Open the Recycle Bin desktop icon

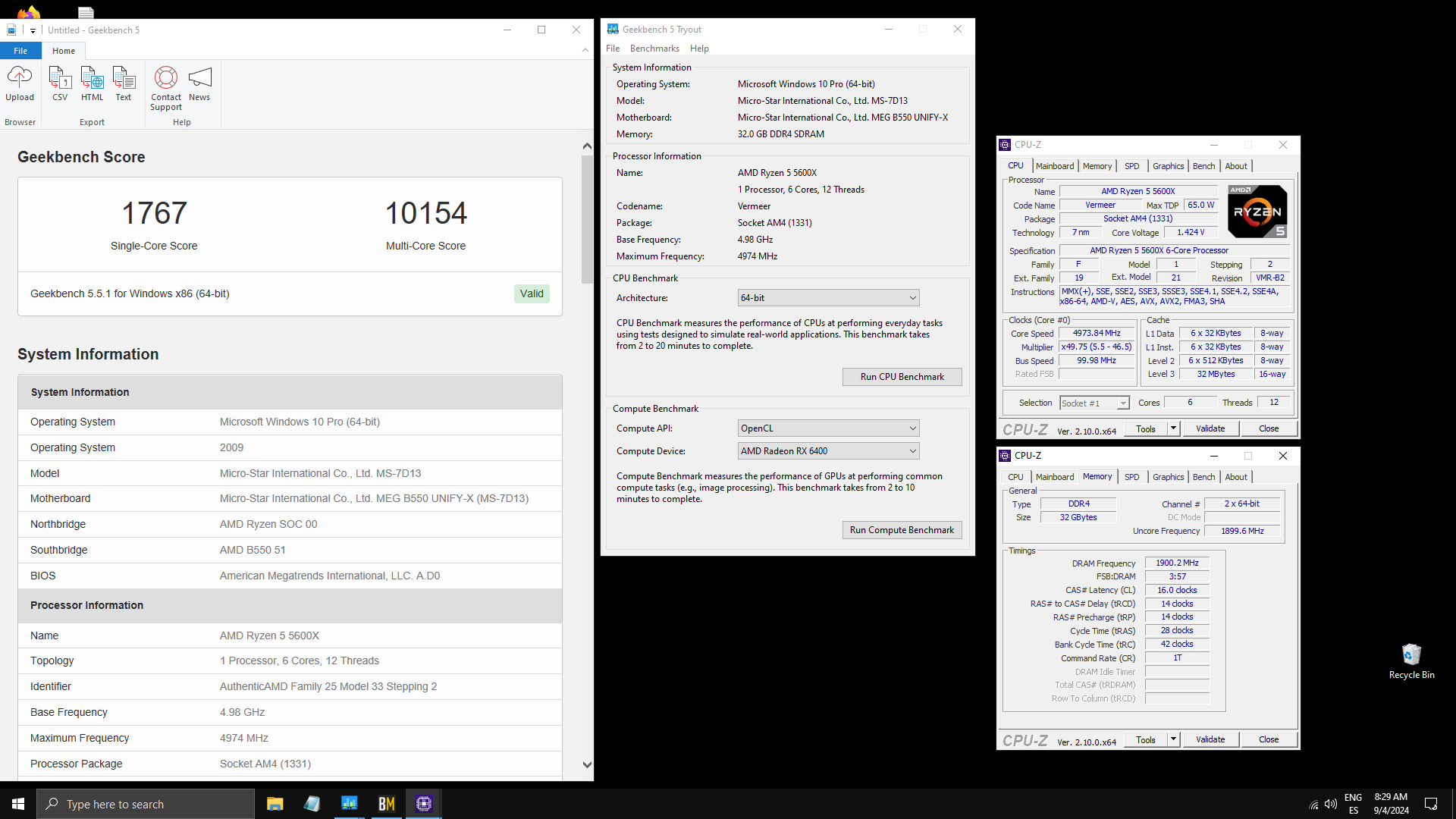(x=1411, y=661)
